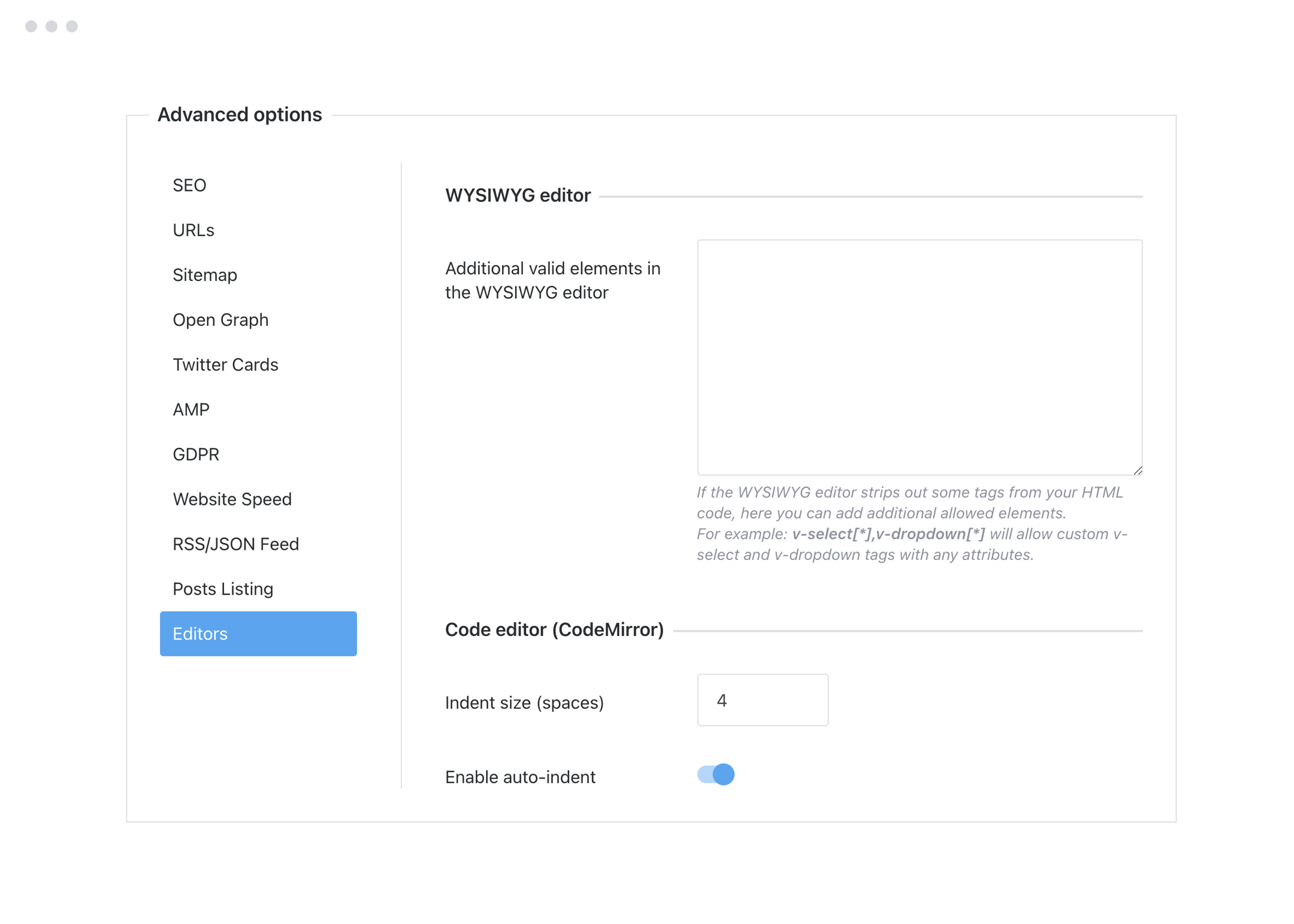This screenshot has width=1294, height=924.
Task: Select the SEO settings section
Action: click(189, 185)
